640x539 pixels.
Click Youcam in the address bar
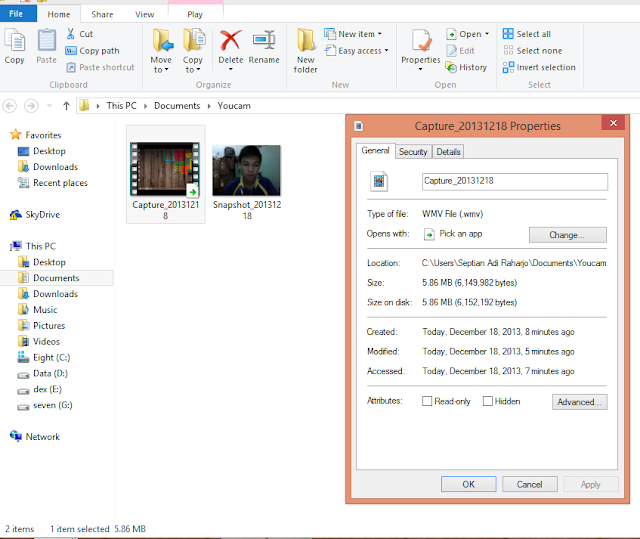click(234, 106)
